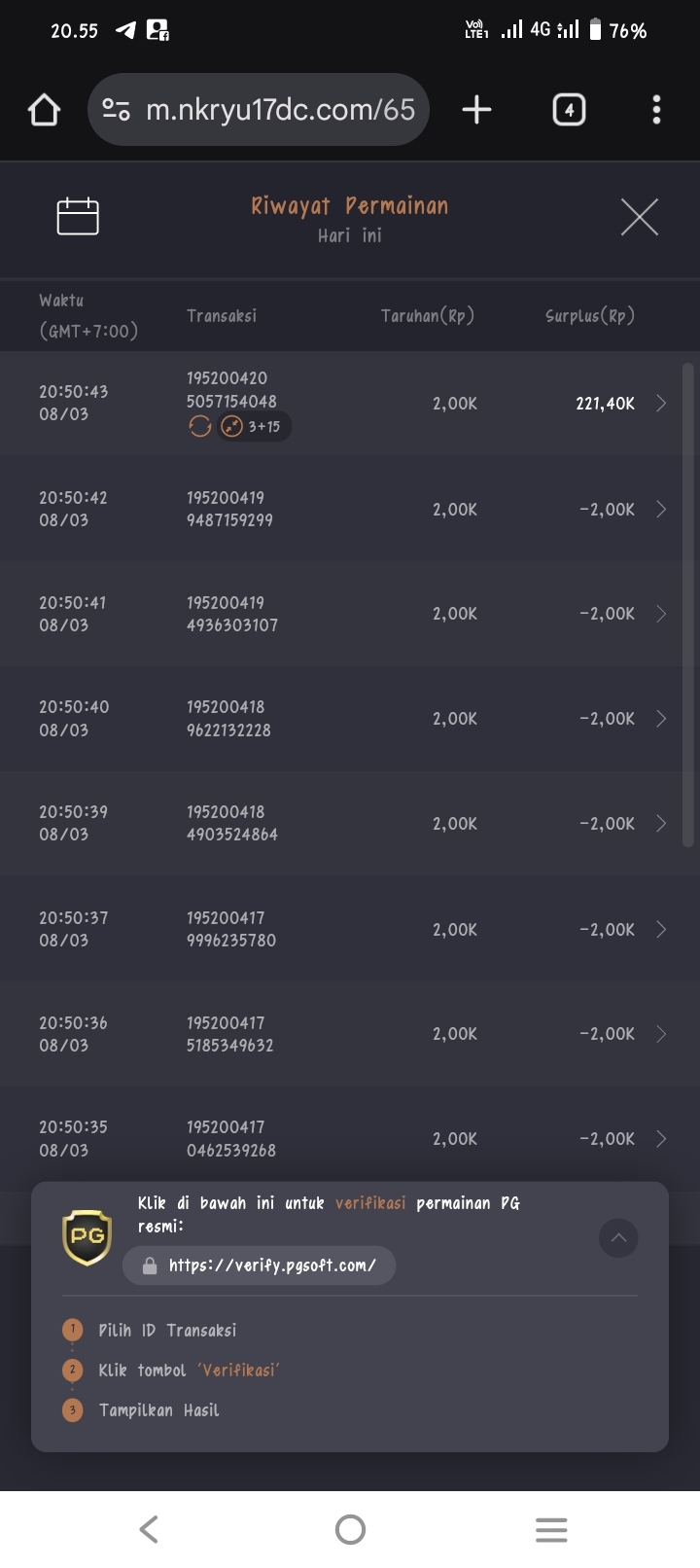700x1568 pixels.
Task: Expand details for the 20:50:37 transaction
Action: (661, 929)
